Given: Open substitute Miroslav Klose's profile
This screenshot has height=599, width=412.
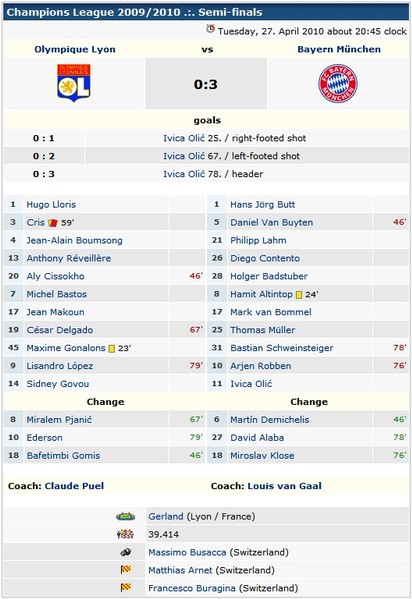Looking at the screenshot, I should 262,455.
